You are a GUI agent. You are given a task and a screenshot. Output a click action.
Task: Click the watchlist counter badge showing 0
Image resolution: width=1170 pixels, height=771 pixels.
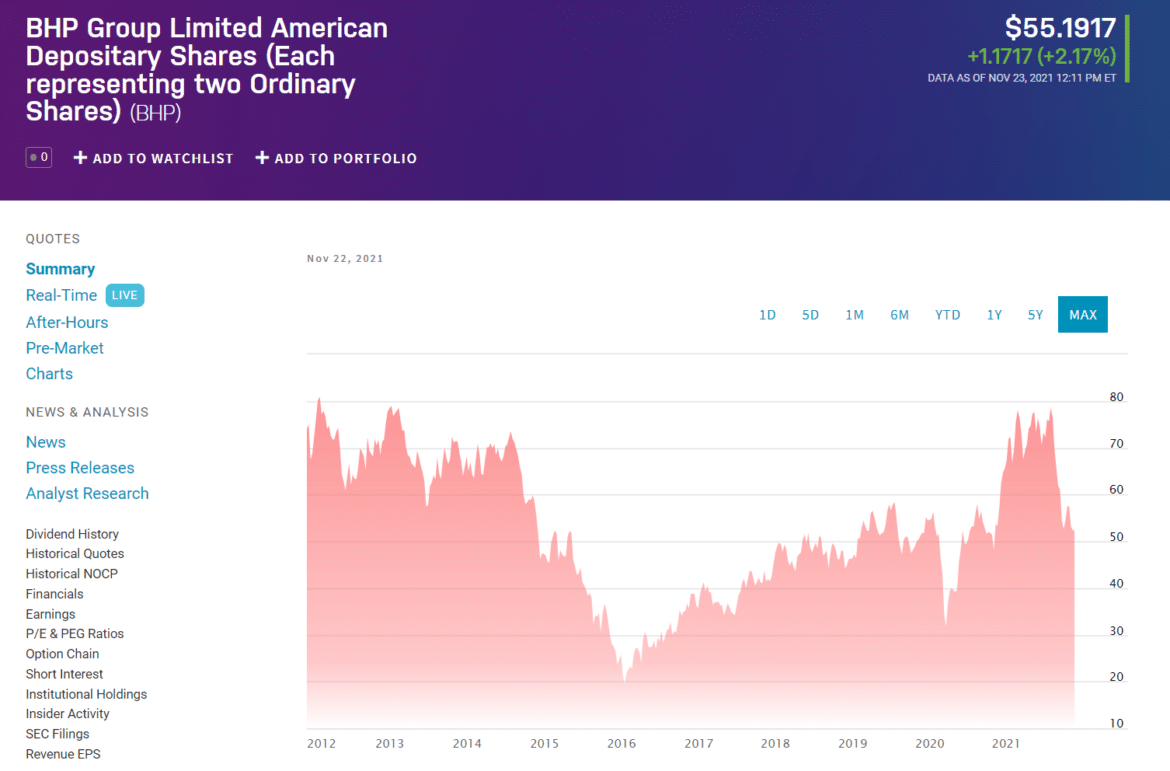[x=38, y=157]
